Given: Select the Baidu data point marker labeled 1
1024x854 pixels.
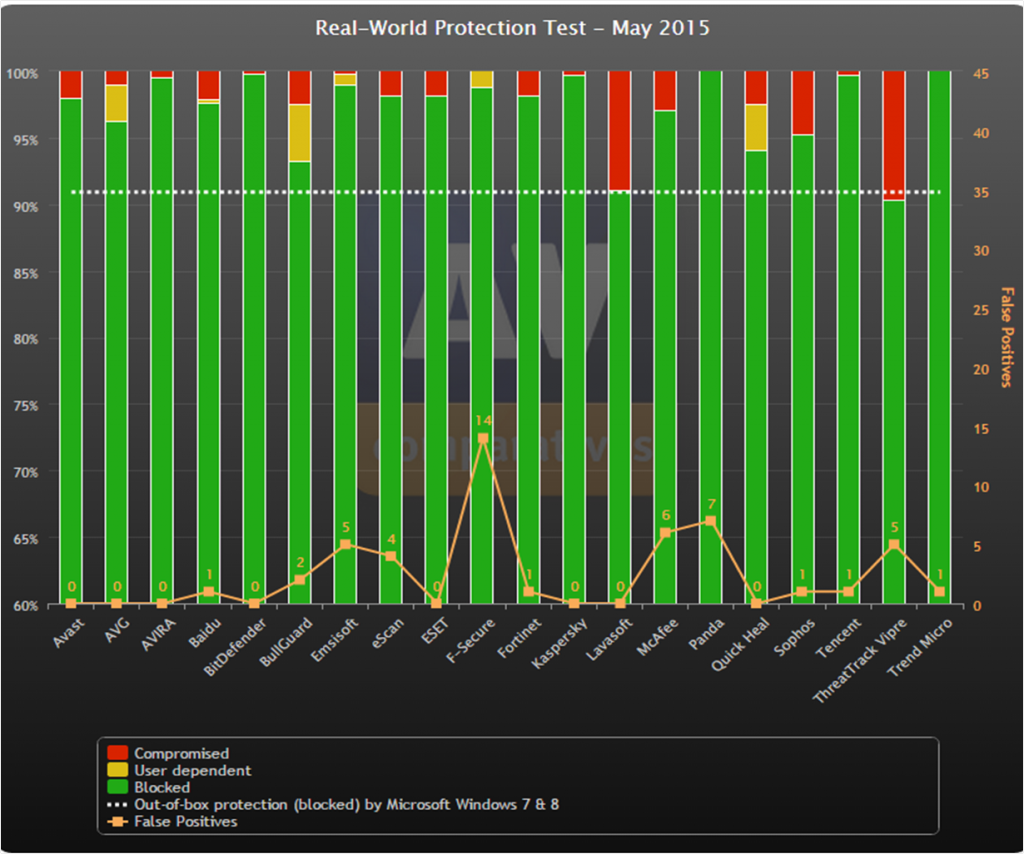Looking at the screenshot, I should point(208,592).
